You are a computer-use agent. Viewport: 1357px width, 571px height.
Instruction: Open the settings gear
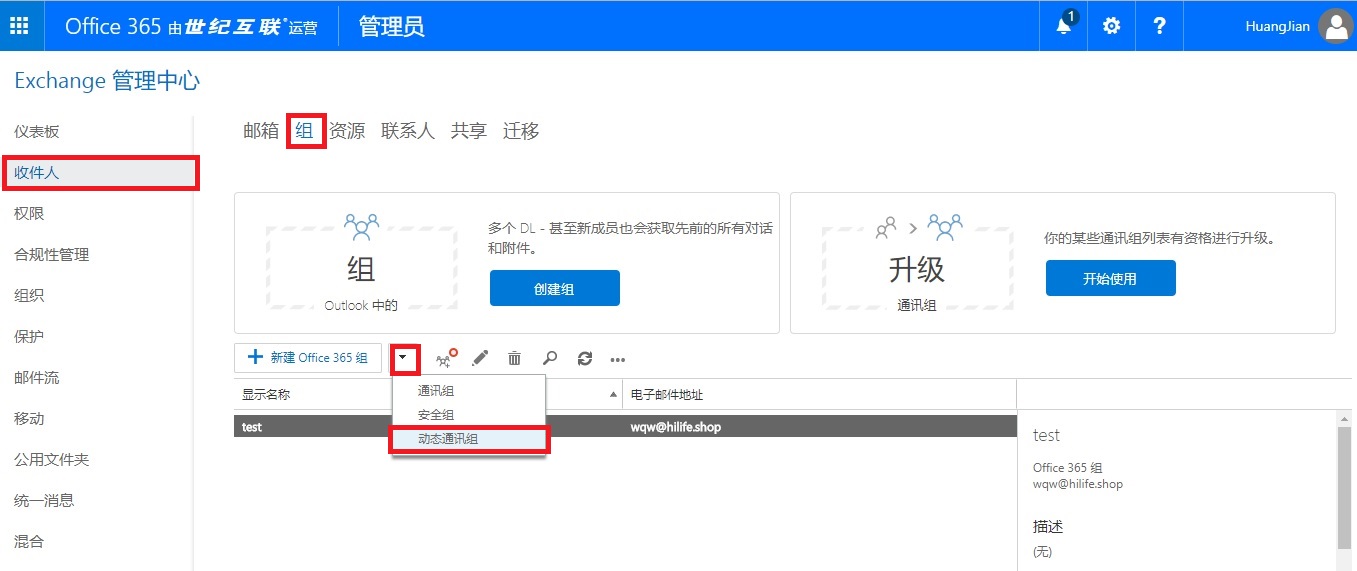coord(1111,26)
